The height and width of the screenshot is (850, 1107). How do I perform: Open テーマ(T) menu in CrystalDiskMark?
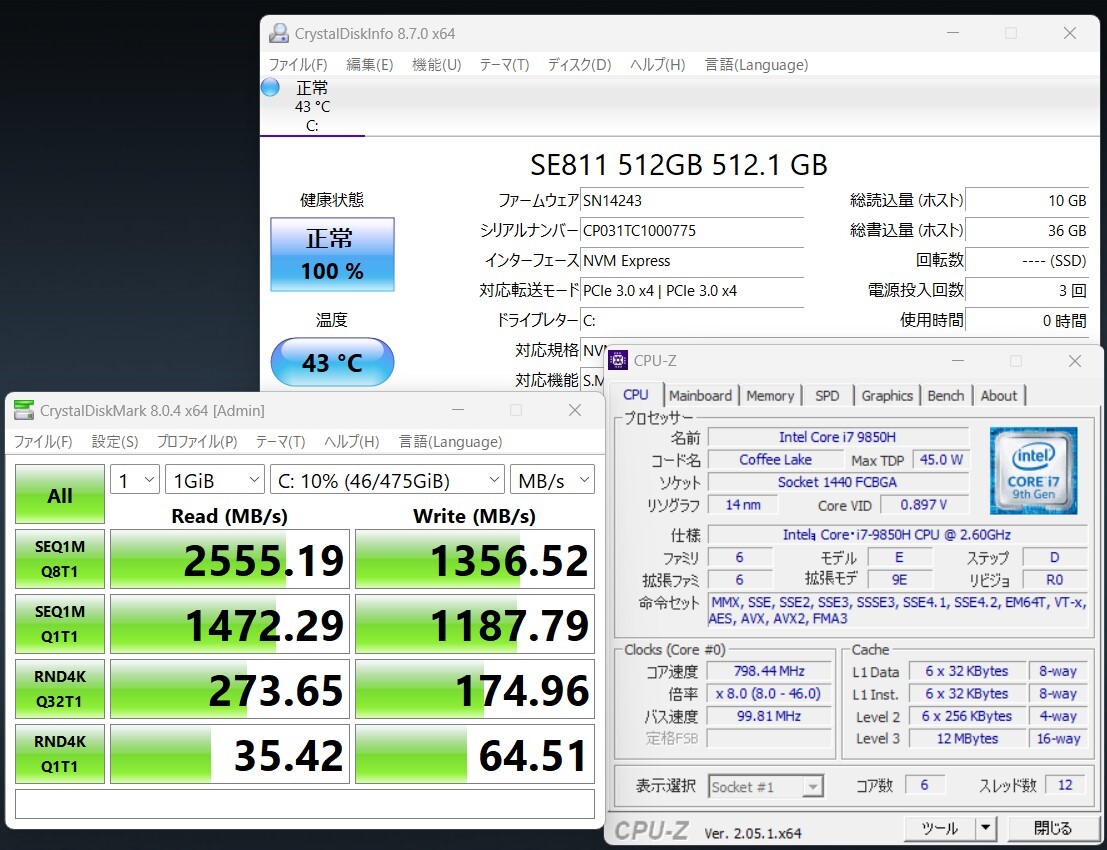280,442
